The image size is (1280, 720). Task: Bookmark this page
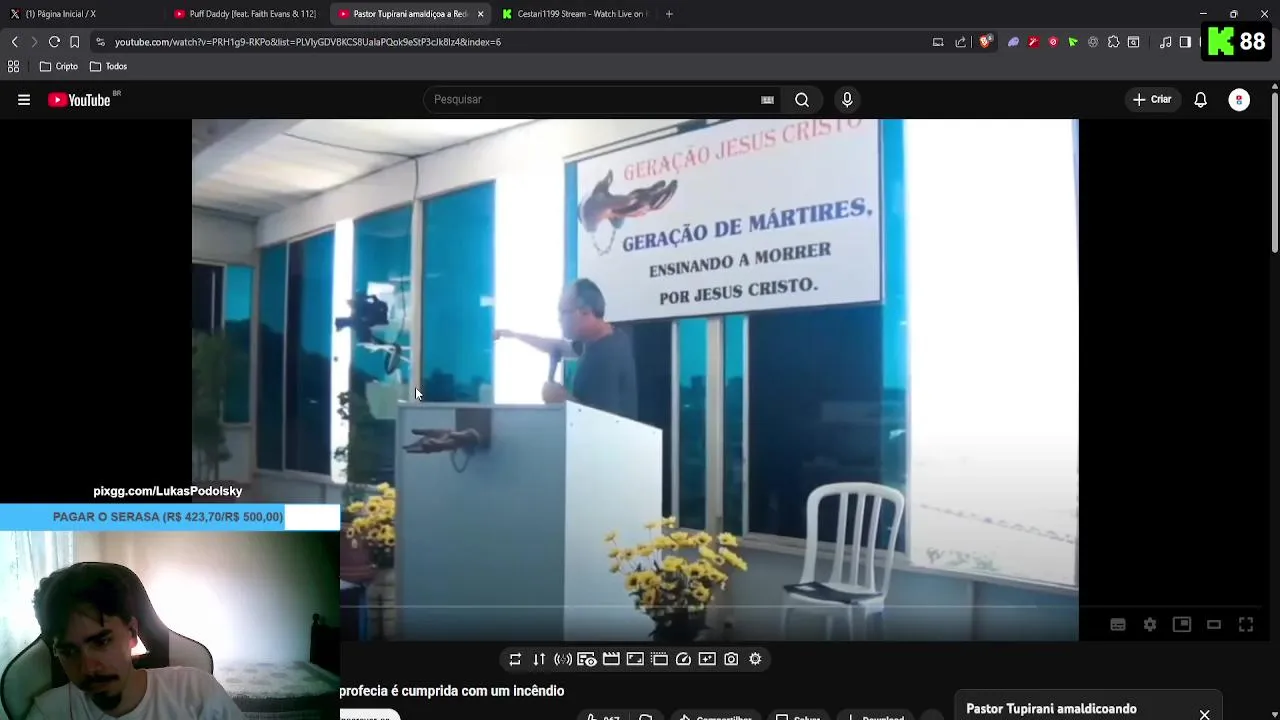pyautogui.click(x=74, y=42)
